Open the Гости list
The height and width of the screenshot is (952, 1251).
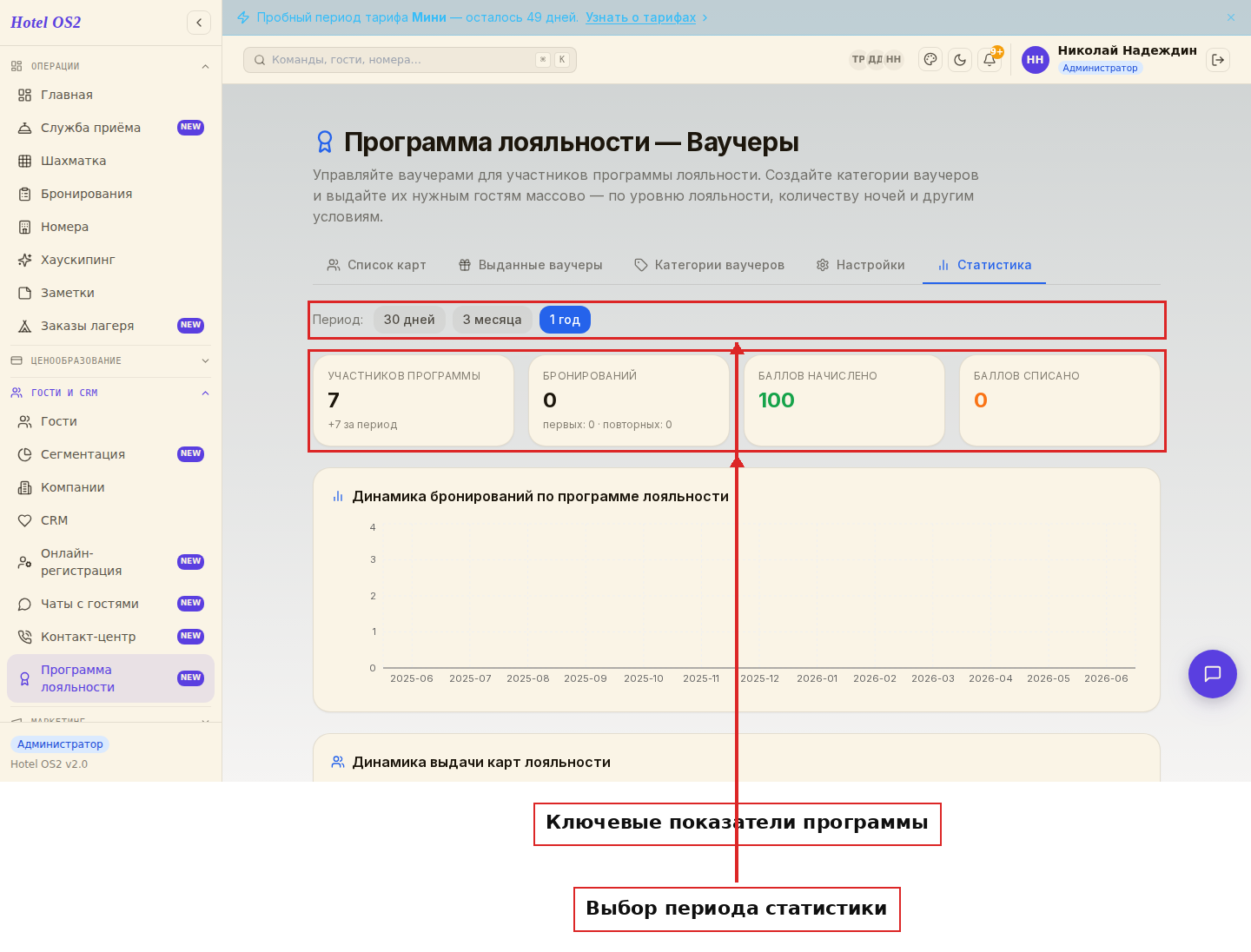point(110,421)
